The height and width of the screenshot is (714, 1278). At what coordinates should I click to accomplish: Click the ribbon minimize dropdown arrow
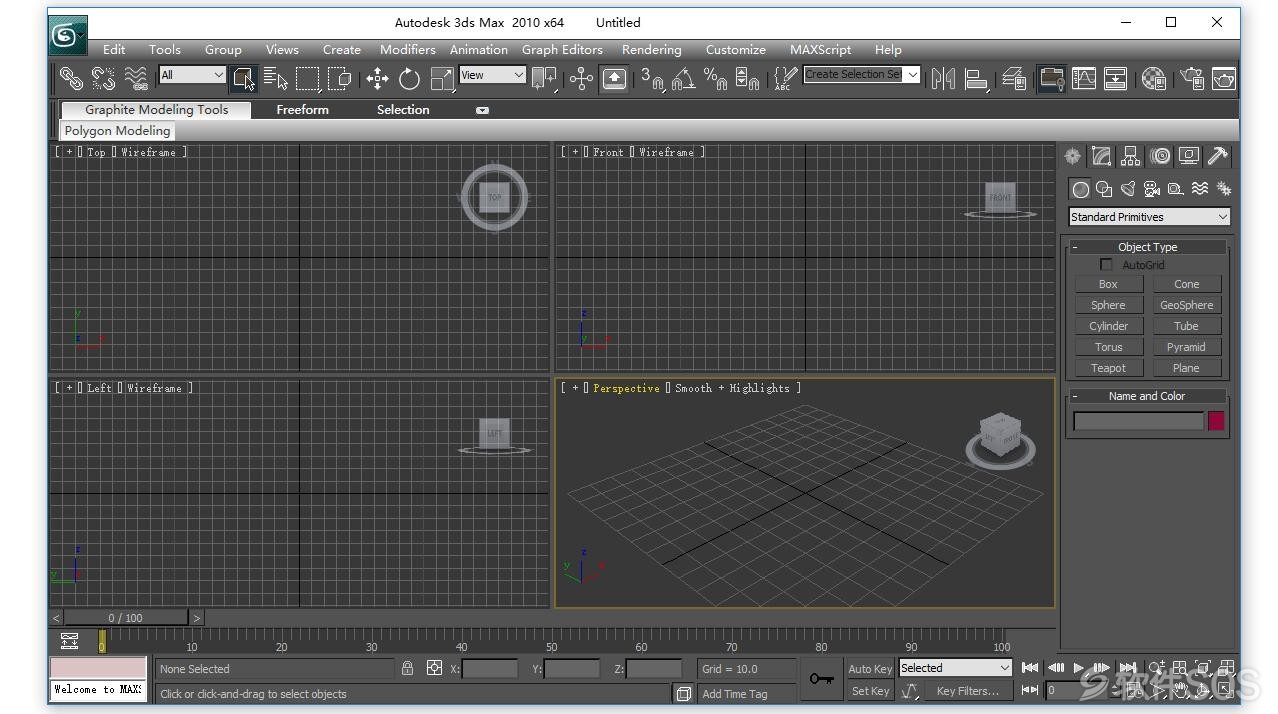482,110
